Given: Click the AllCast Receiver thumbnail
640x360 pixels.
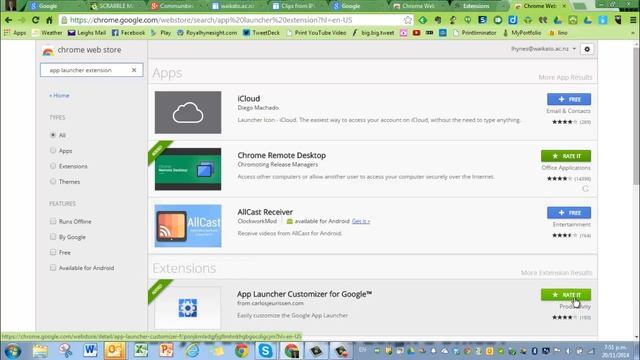Looking at the screenshot, I should coord(188,226).
